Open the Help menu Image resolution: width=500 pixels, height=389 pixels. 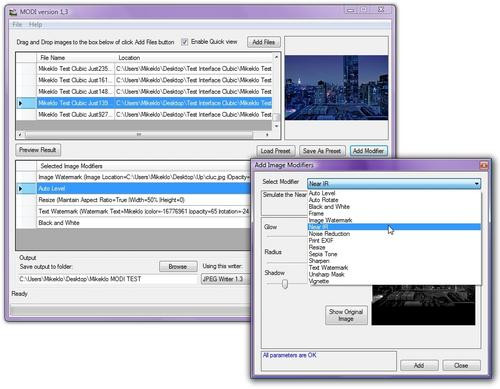[35, 25]
